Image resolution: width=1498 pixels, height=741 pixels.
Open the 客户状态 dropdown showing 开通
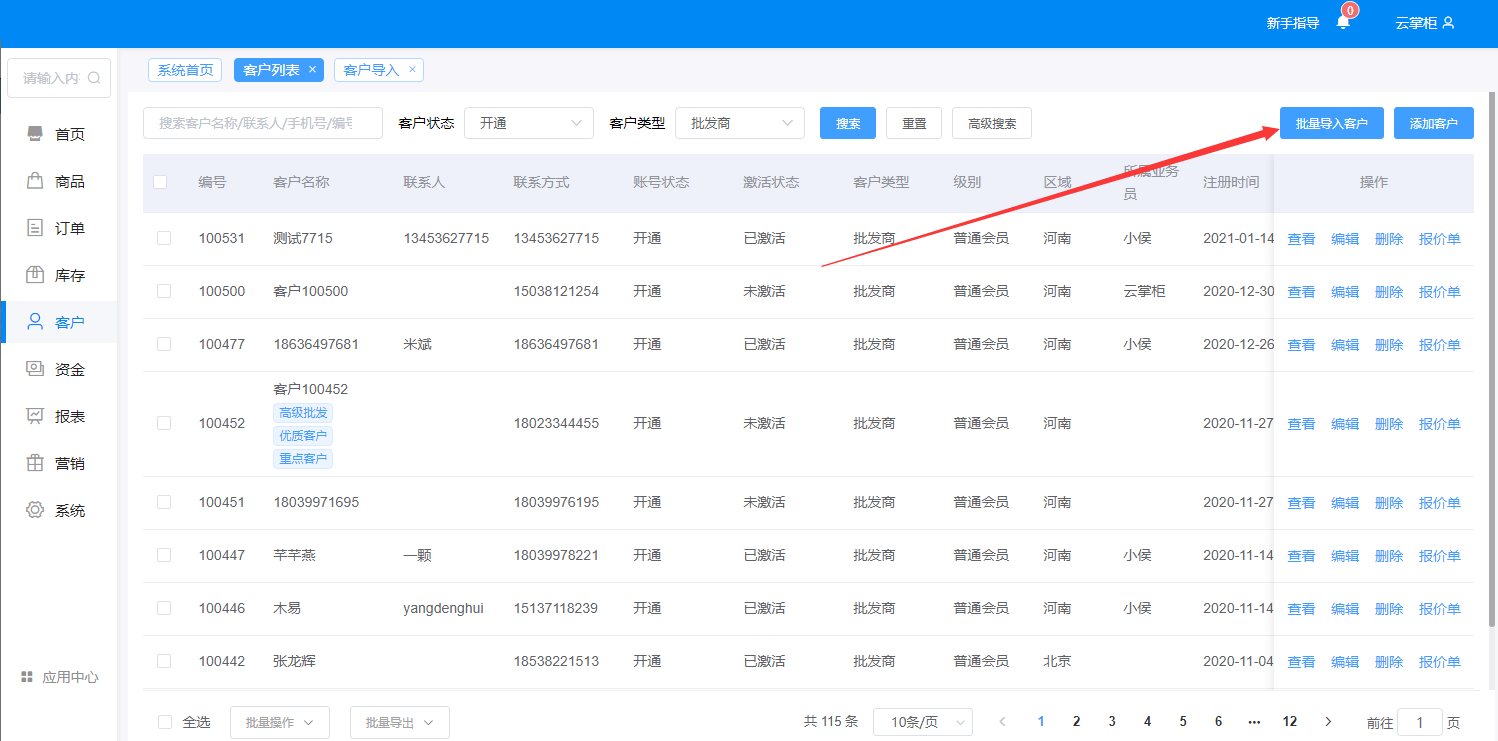[529, 123]
